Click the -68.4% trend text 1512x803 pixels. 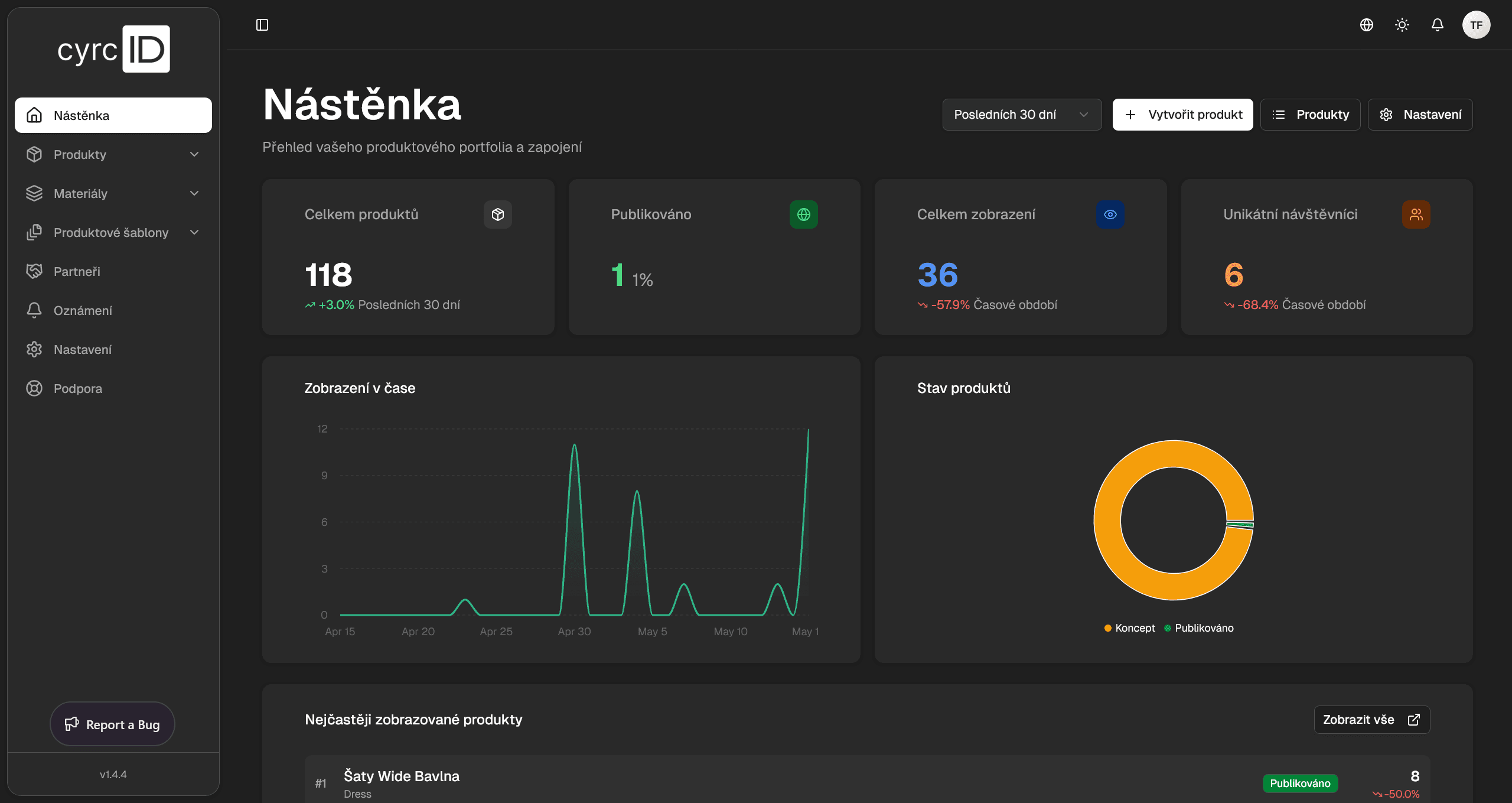pos(1258,305)
